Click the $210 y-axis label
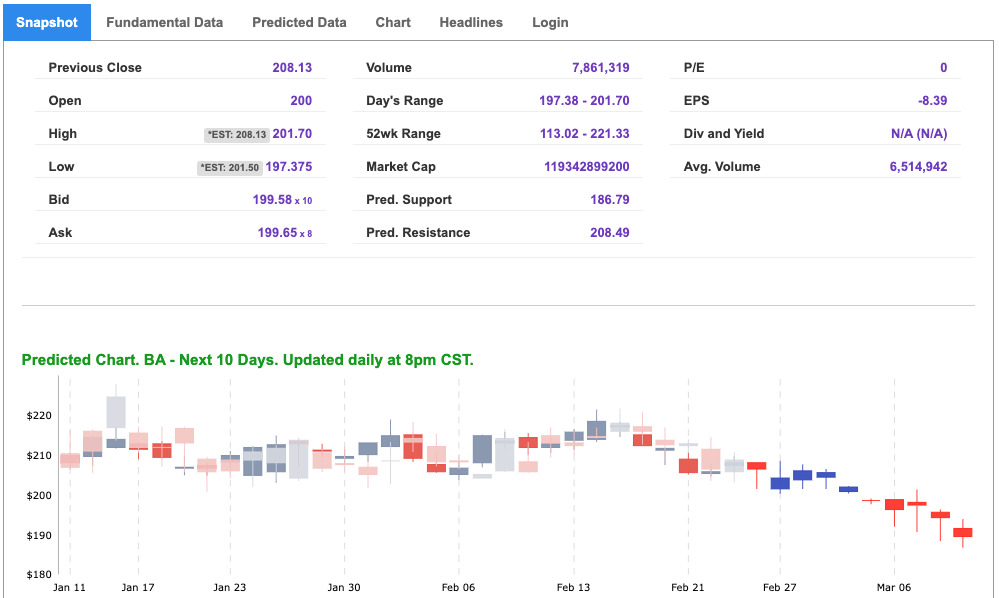 click(39, 456)
